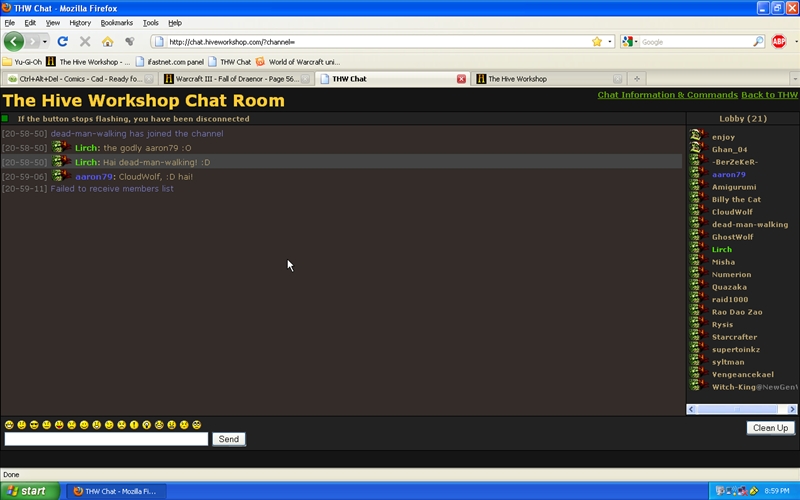The height and width of the screenshot is (500, 800).
Task: Open the list-all-tabs dropdown
Action: [794, 79]
